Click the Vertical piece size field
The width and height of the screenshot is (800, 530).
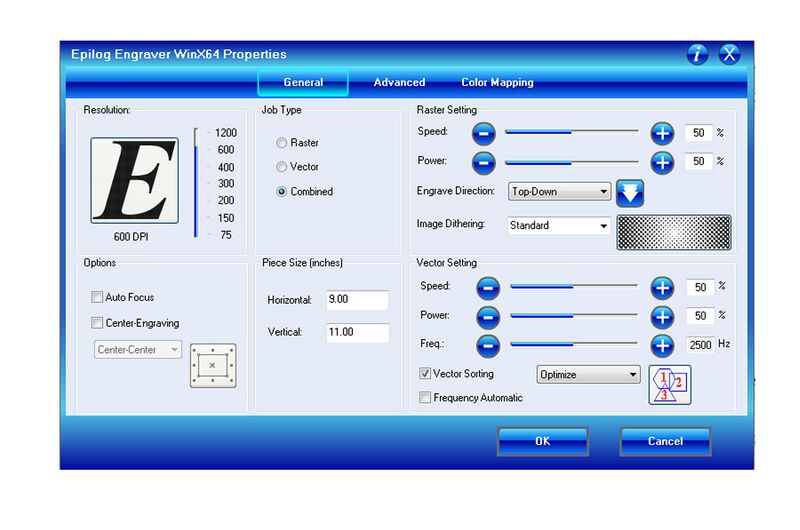(357, 333)
